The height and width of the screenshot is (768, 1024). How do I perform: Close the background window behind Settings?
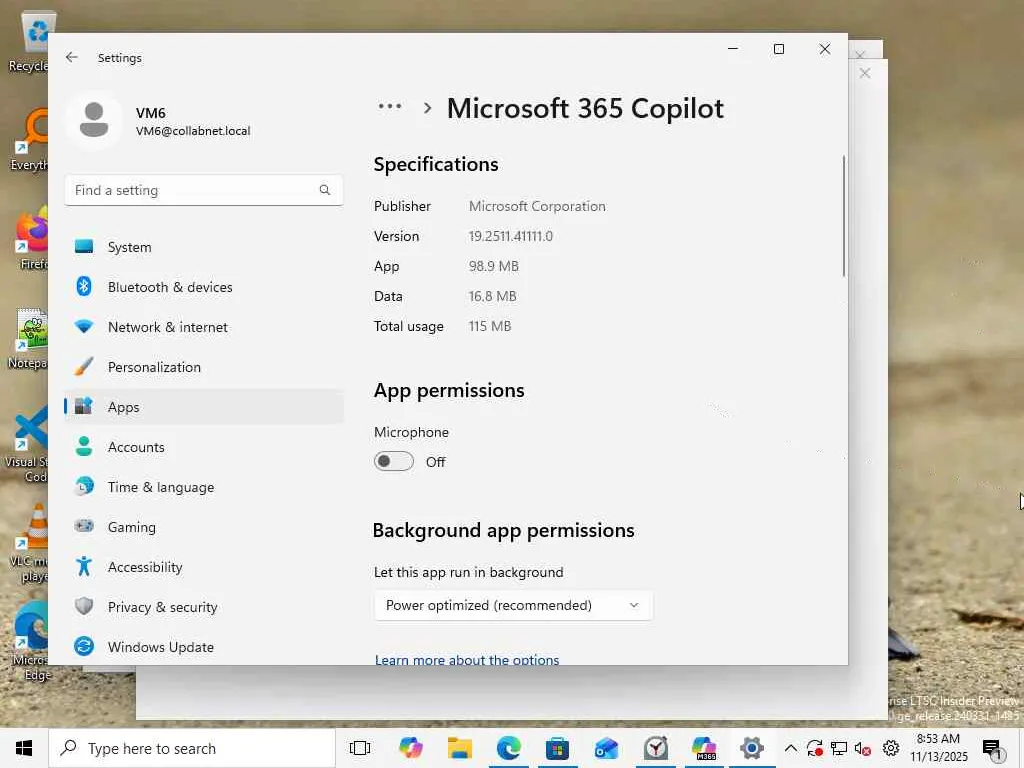coord(865,73)
